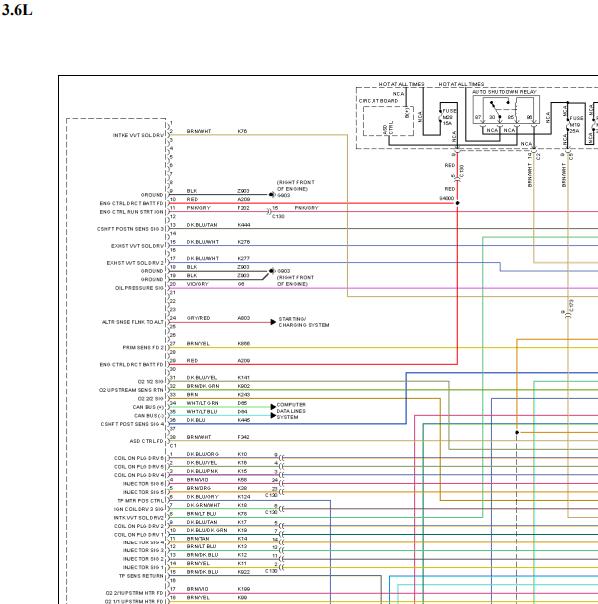Screen dimensions: 598x604
Task: Select wire code K124
Action: 244,497
